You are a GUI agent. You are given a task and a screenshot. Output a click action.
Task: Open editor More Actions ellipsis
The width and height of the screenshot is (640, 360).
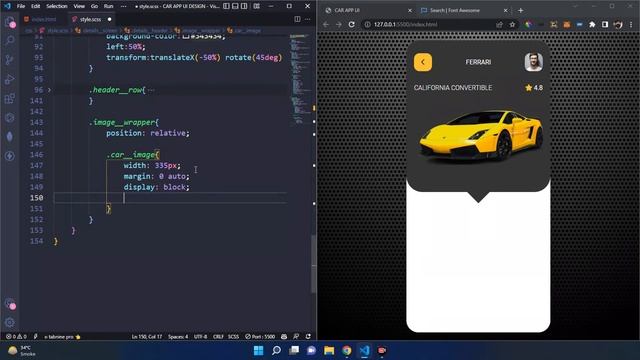coord(307,19)
